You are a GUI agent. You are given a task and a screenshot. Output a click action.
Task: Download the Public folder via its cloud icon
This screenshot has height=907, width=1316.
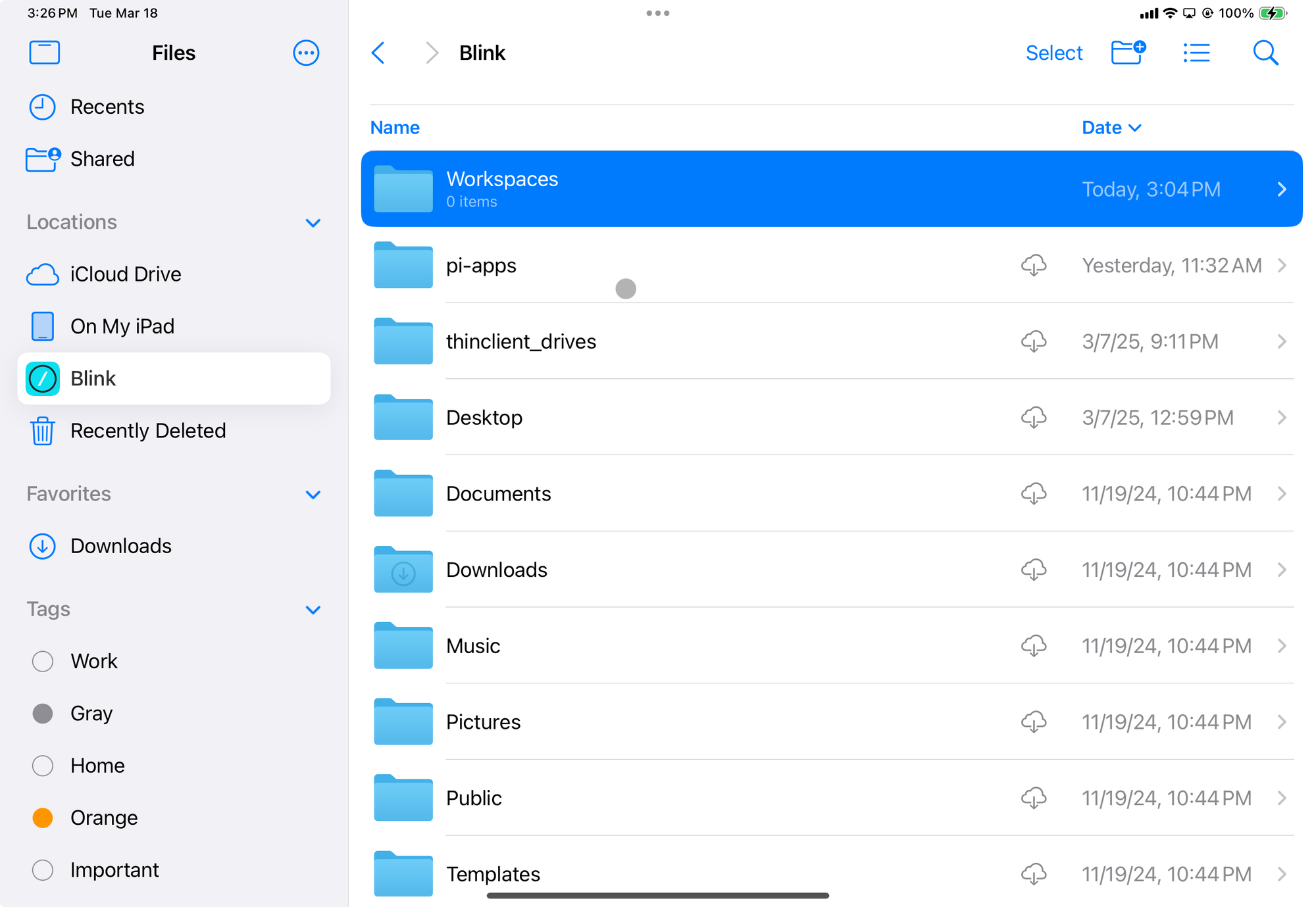[x=1034, y=798]
